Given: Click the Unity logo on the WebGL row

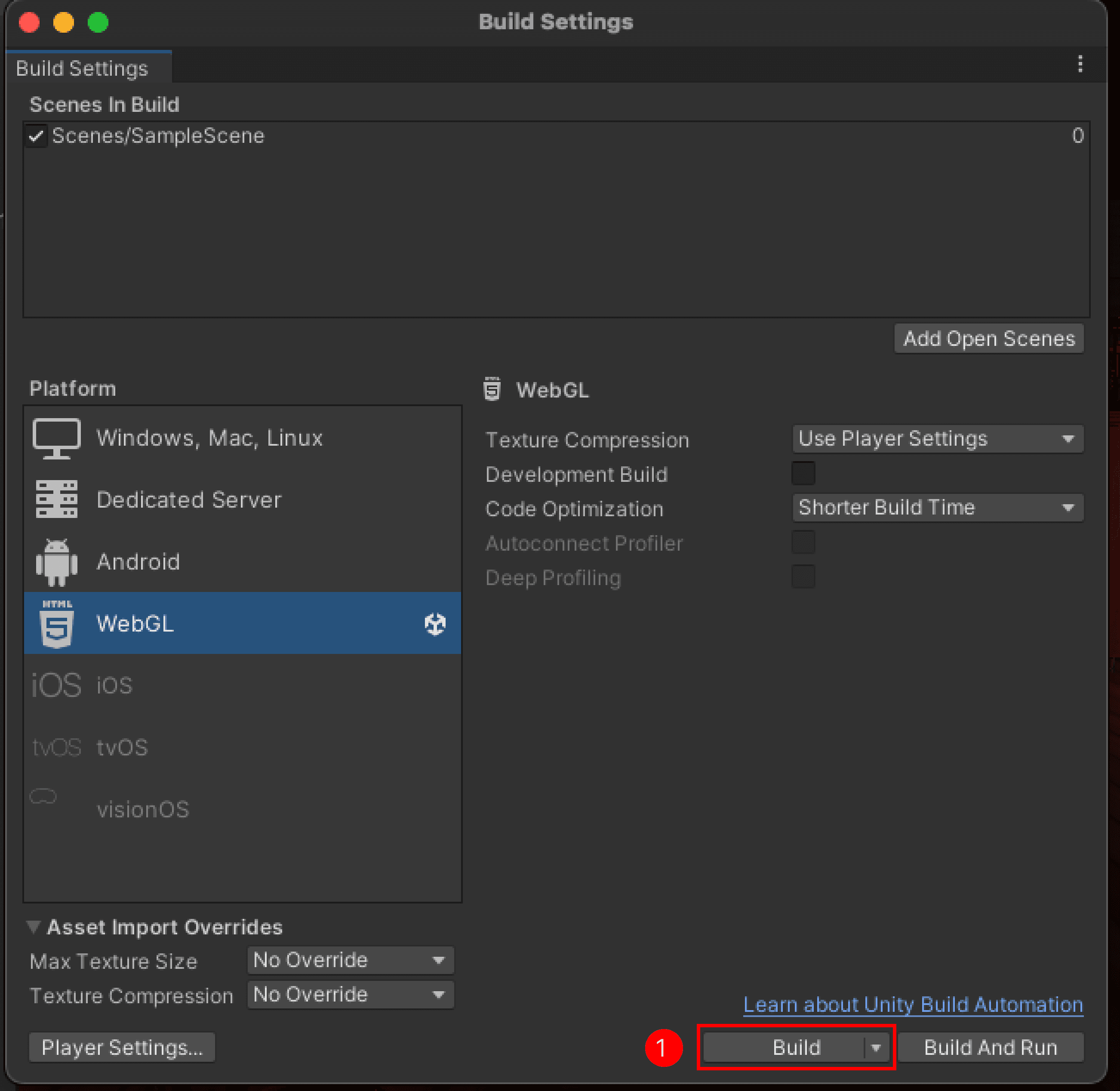Looking at the screenshot, I should [x=435, y=624].
